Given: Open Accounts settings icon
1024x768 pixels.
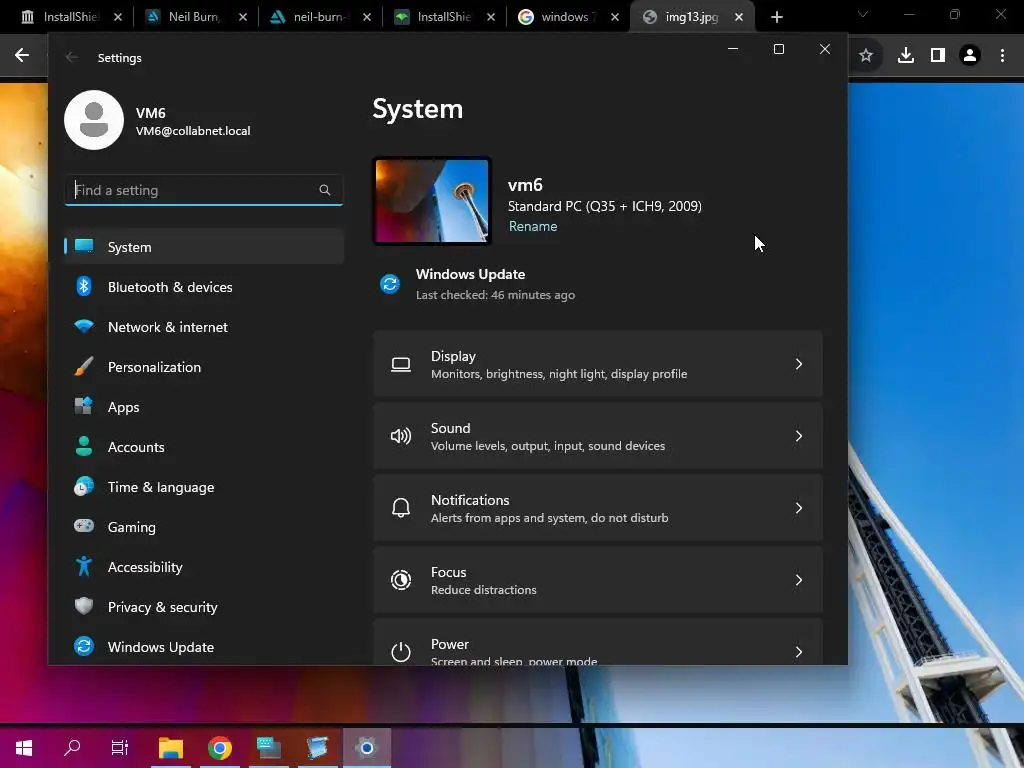Looking at the screenshot, I should (84, 447).
